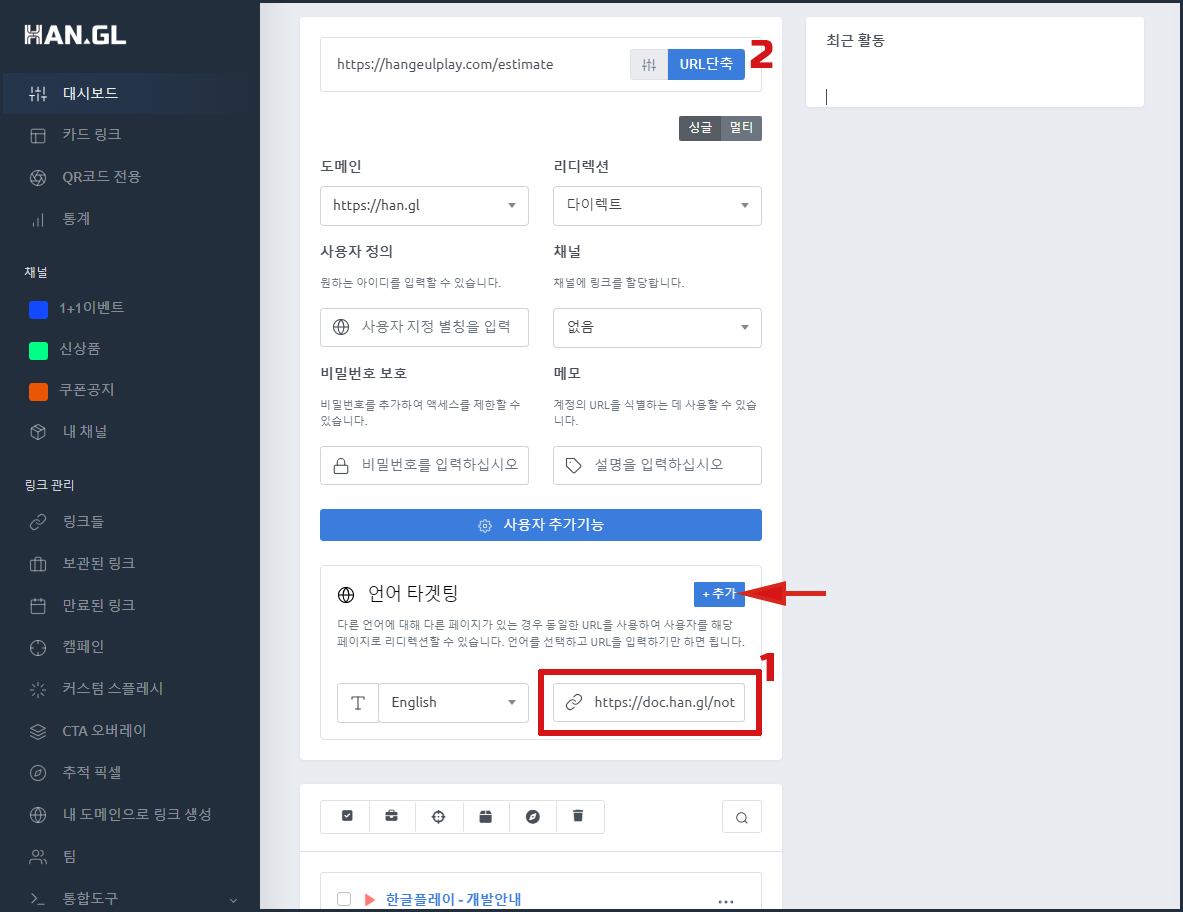1183x912 pixels.
Task: Click the 사용자 추가기능 button
Action: click(541, 525)
